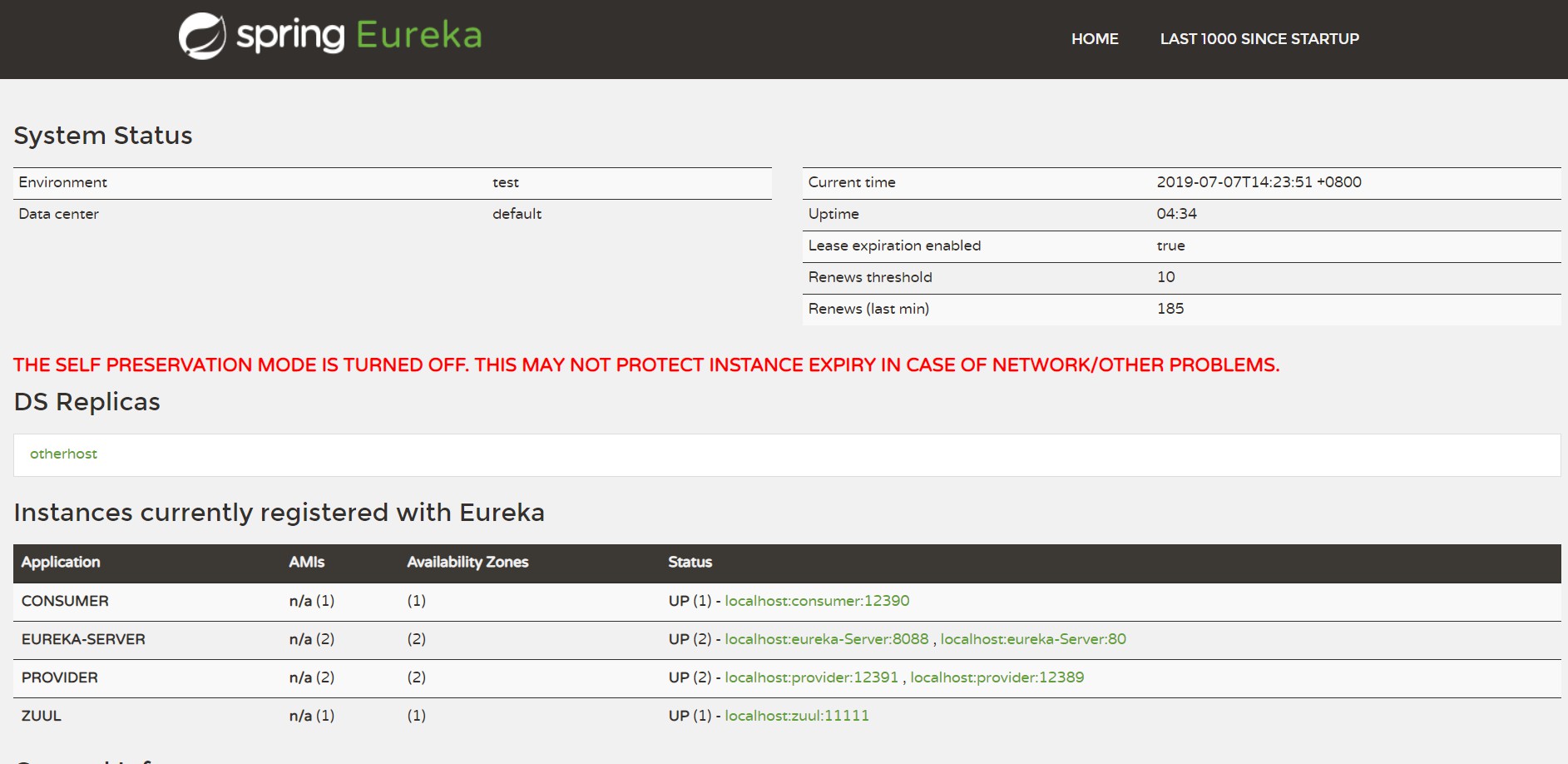Select the Renews threshold label
The height and width of the screenshot is (764, 1568).
click(870, 277)
